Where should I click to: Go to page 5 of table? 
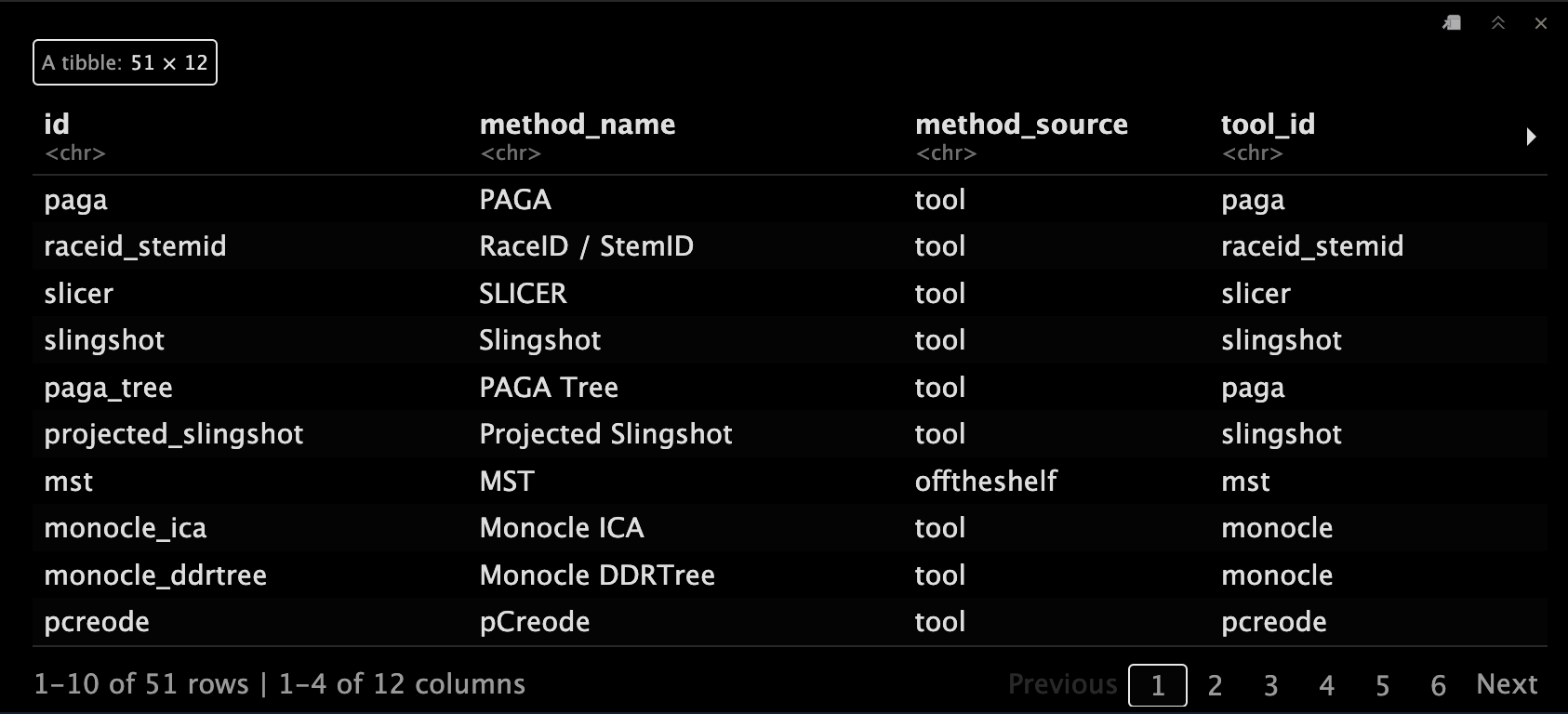(1383, 685)
